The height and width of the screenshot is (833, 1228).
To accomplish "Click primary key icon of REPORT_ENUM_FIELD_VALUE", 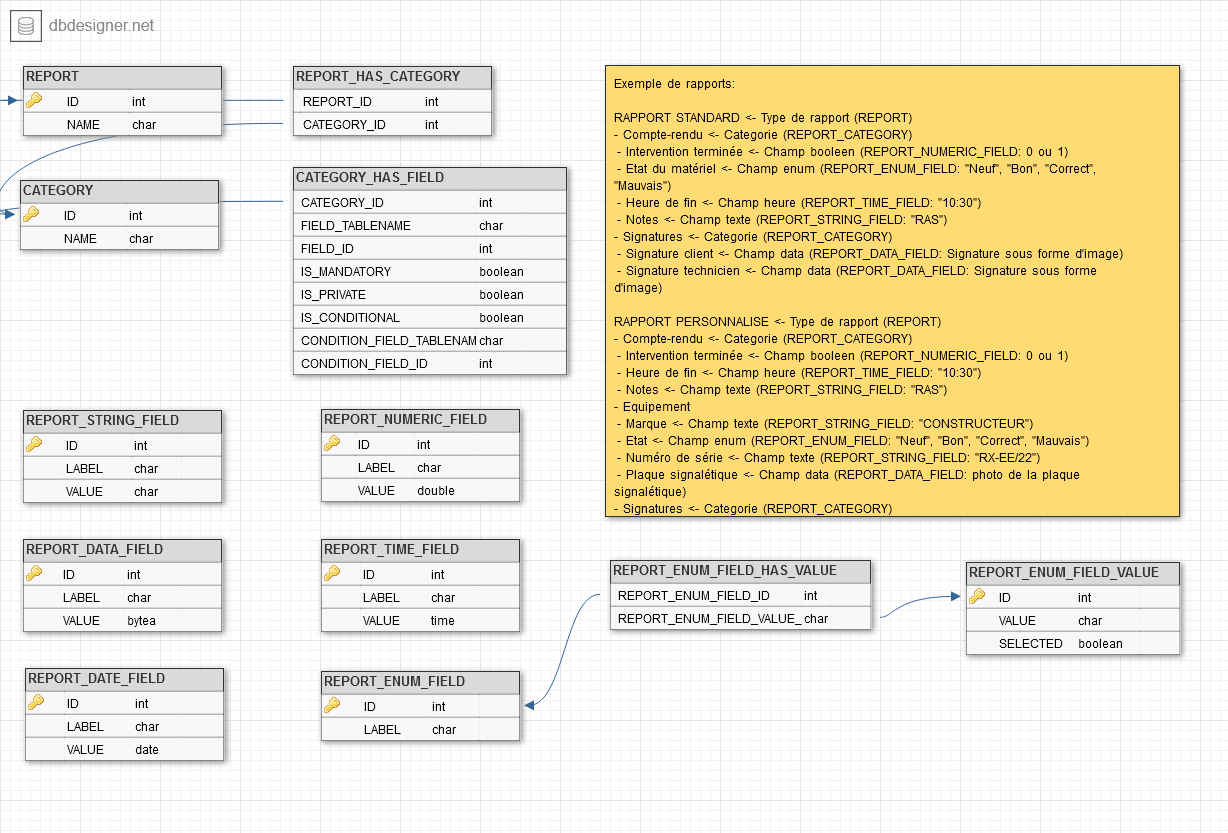I will click(977, 597).
